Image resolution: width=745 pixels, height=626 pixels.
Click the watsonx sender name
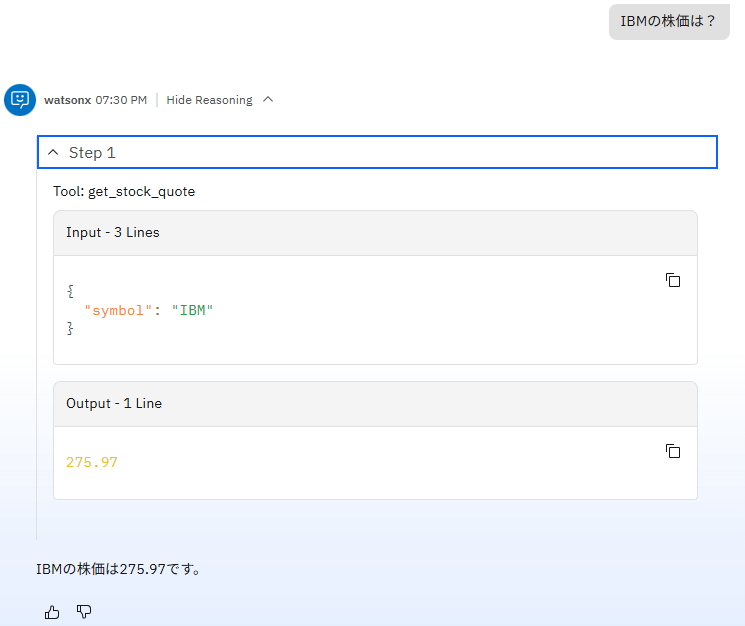point(67,100)
